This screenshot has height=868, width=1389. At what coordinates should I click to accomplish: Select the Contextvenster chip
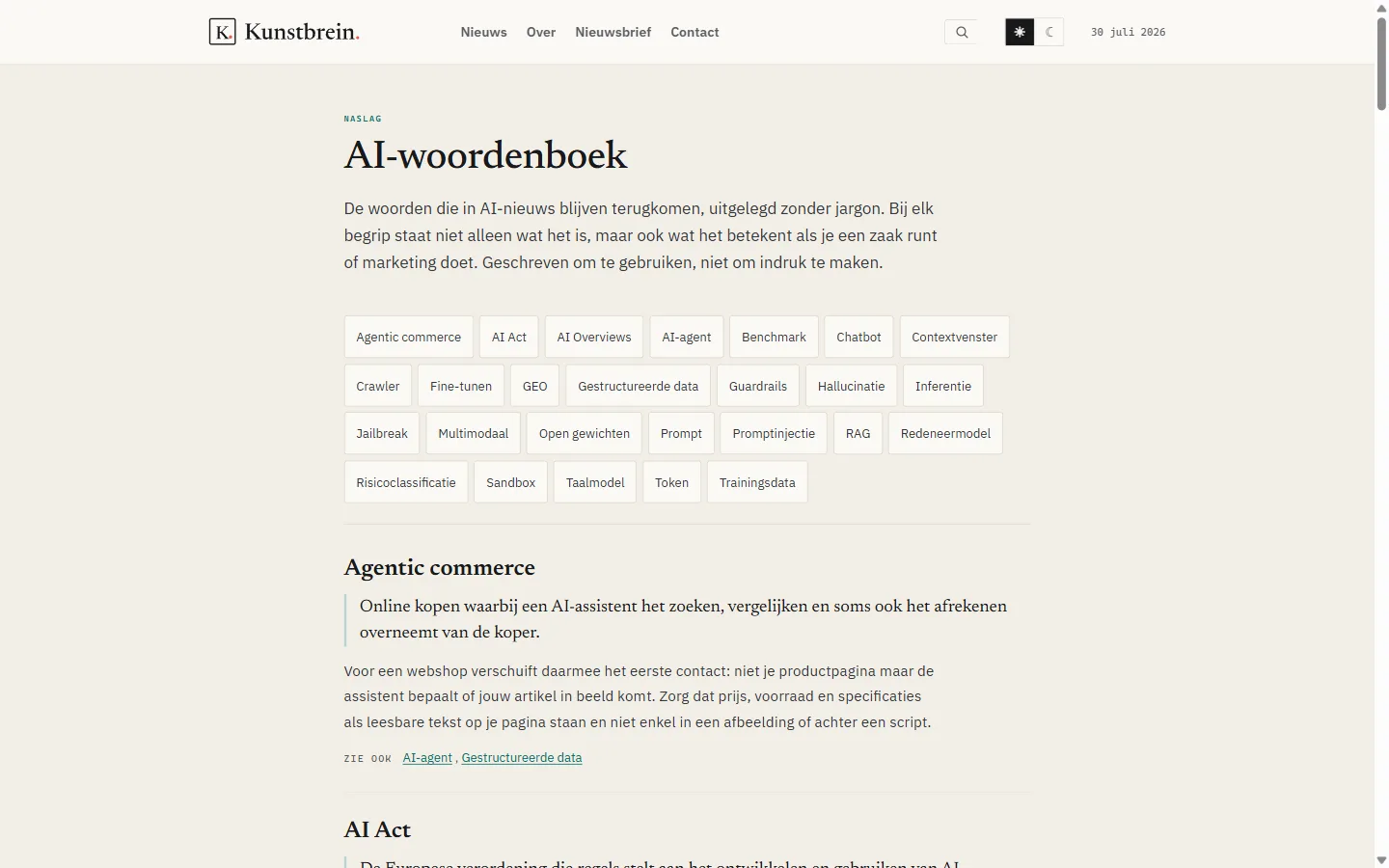[x=955, y=337]
